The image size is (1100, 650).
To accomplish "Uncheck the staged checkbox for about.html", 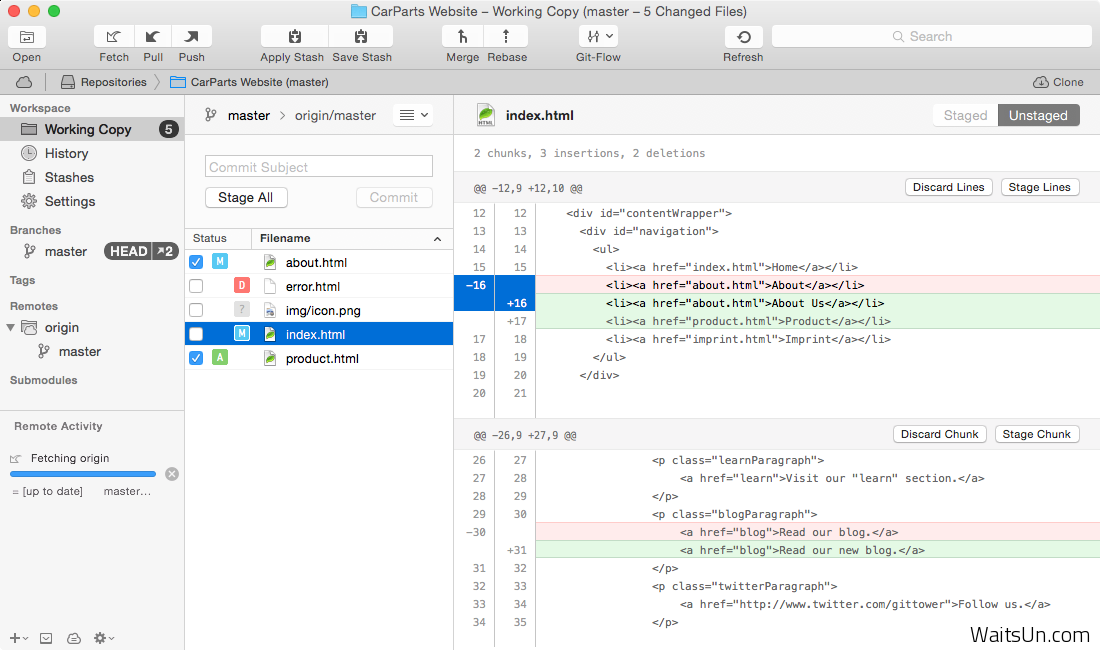I will [x=196, y=262].
